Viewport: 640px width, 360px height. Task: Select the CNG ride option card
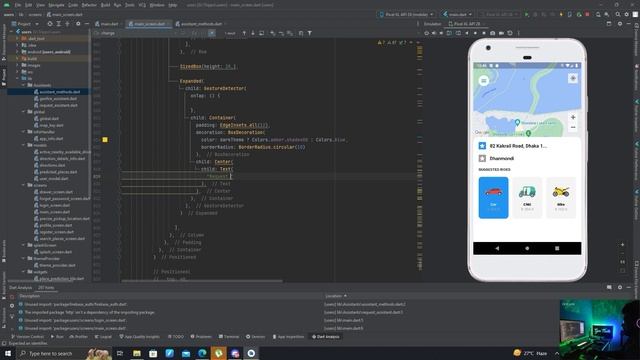527,198
